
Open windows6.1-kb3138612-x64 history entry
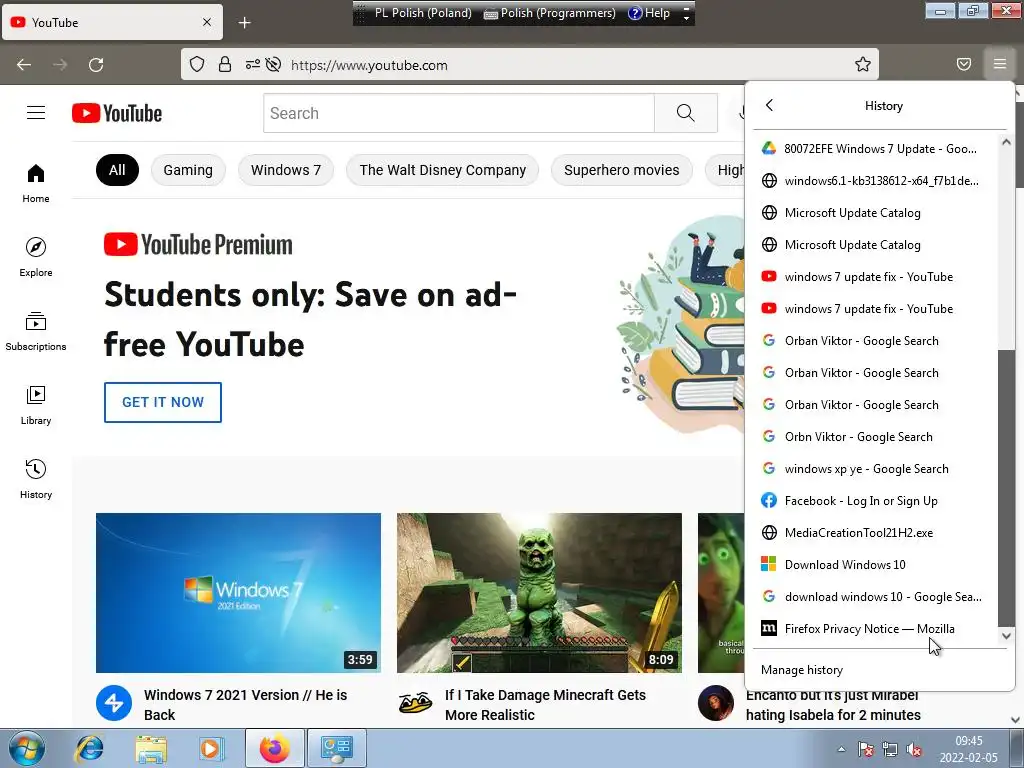875,180
